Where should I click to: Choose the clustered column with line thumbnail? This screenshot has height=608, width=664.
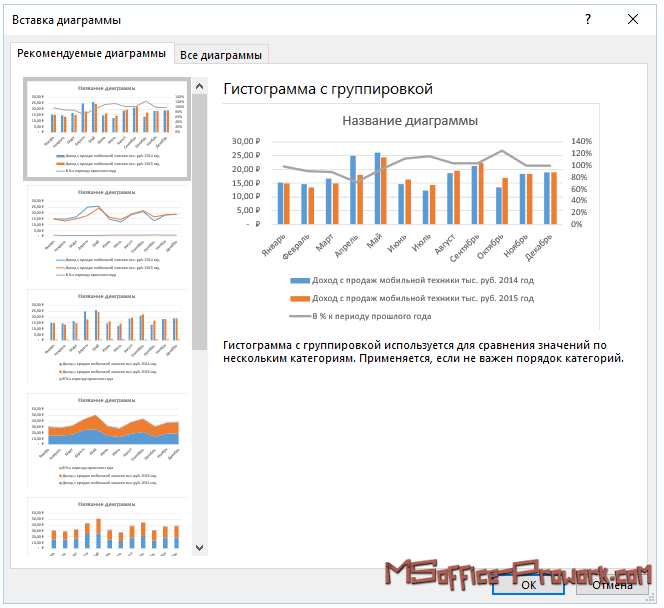tap(107, 129)
